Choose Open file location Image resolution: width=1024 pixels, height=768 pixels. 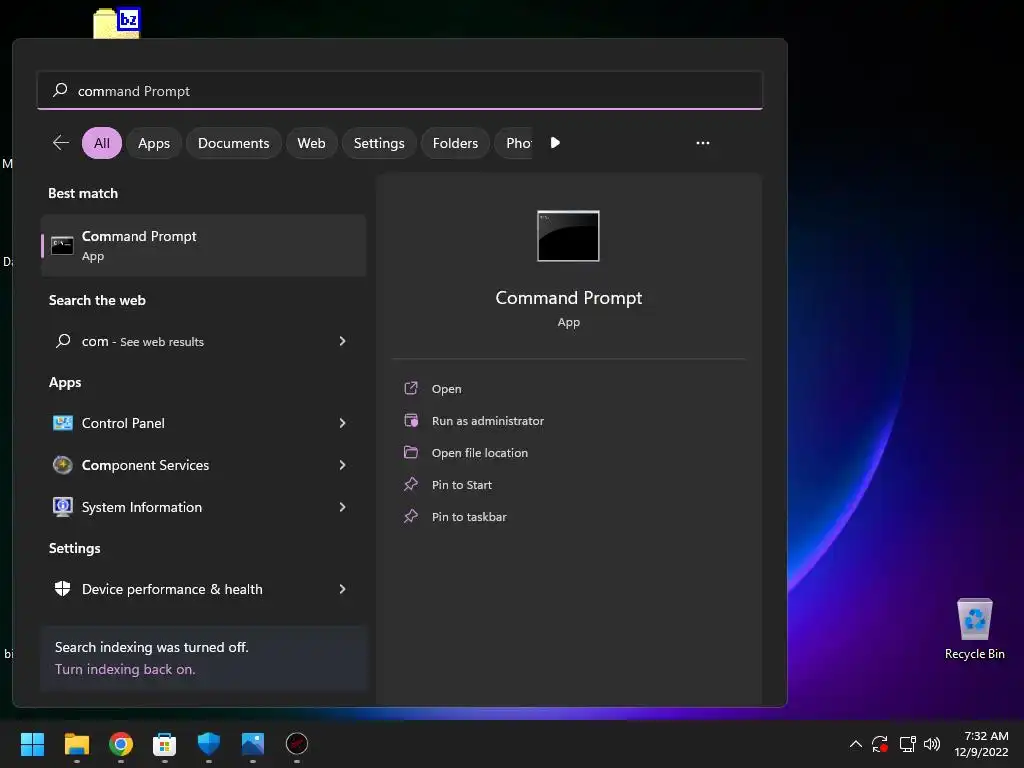coord(480,453)
